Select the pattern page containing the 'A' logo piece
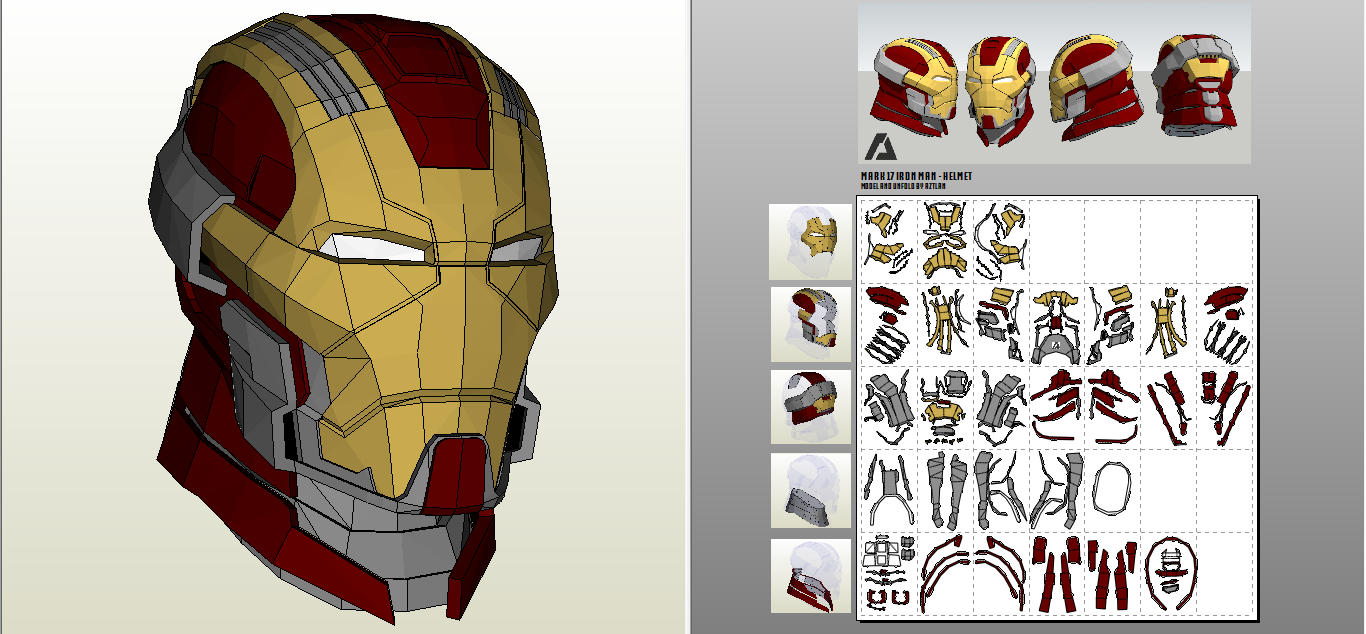The image size is (1366, 634). [x=1057, y=324]
